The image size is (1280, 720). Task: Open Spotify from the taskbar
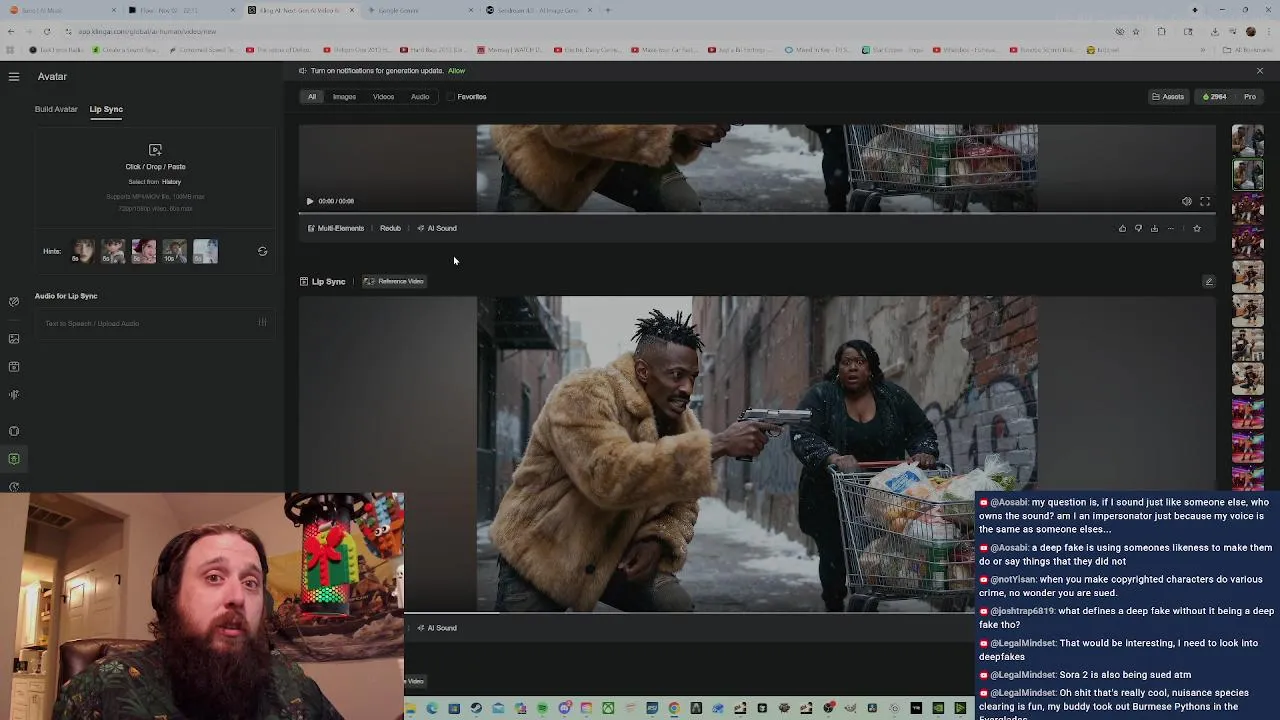542,709
